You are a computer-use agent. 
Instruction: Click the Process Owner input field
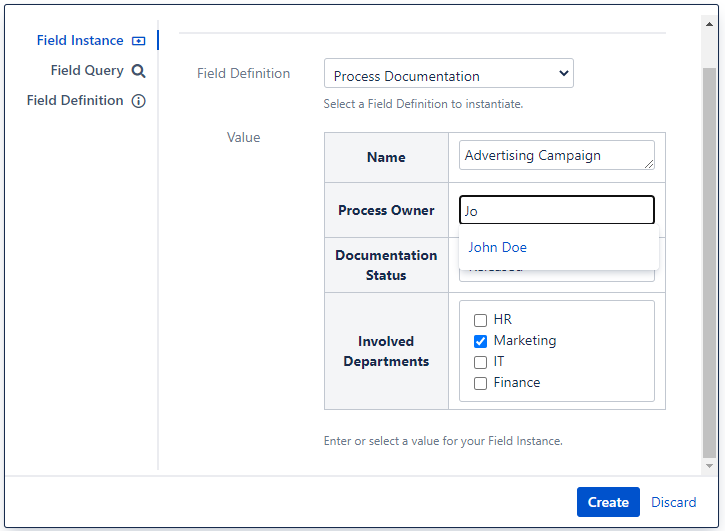pos(557,210)
